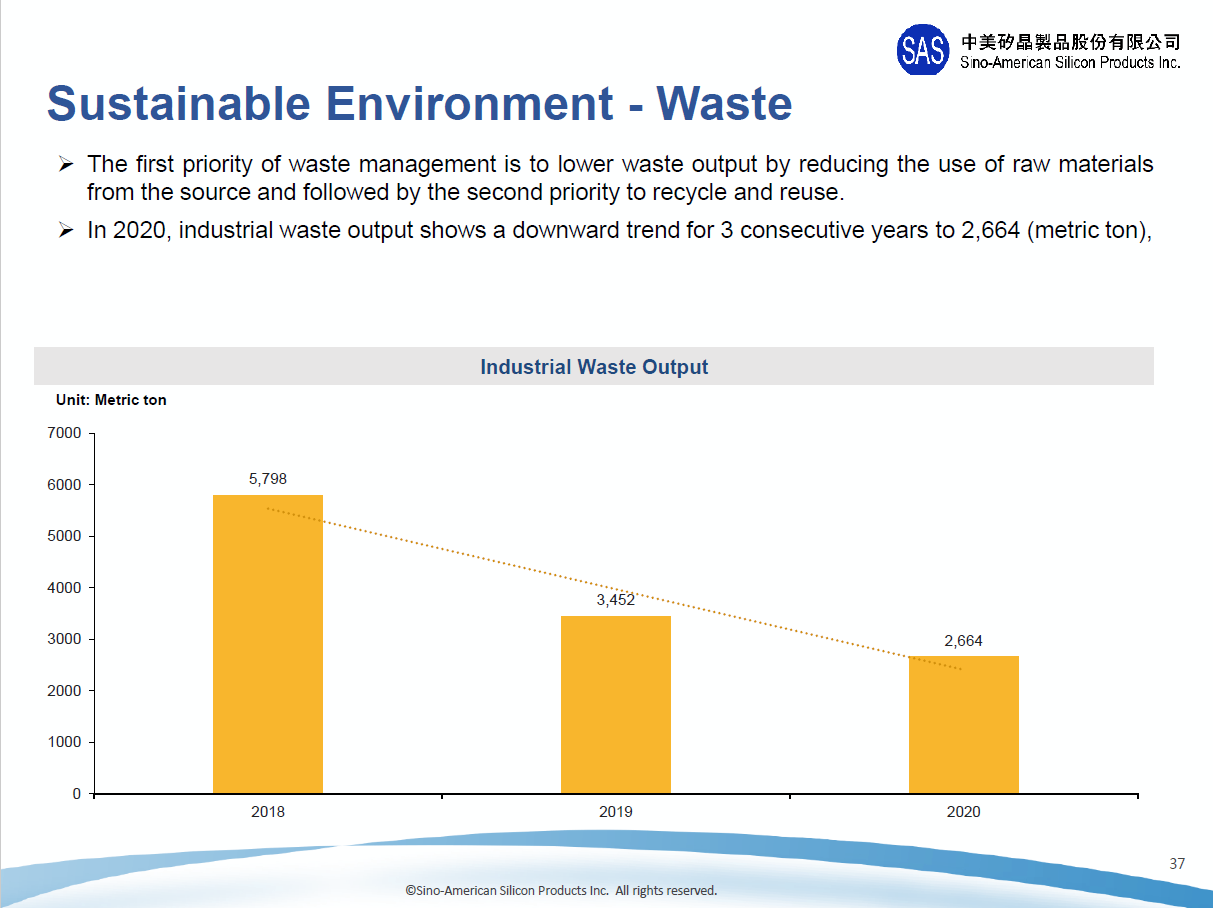Click the copyright footer text
Viewport: 1213px width, 908px height.
[x=560, y=890]
